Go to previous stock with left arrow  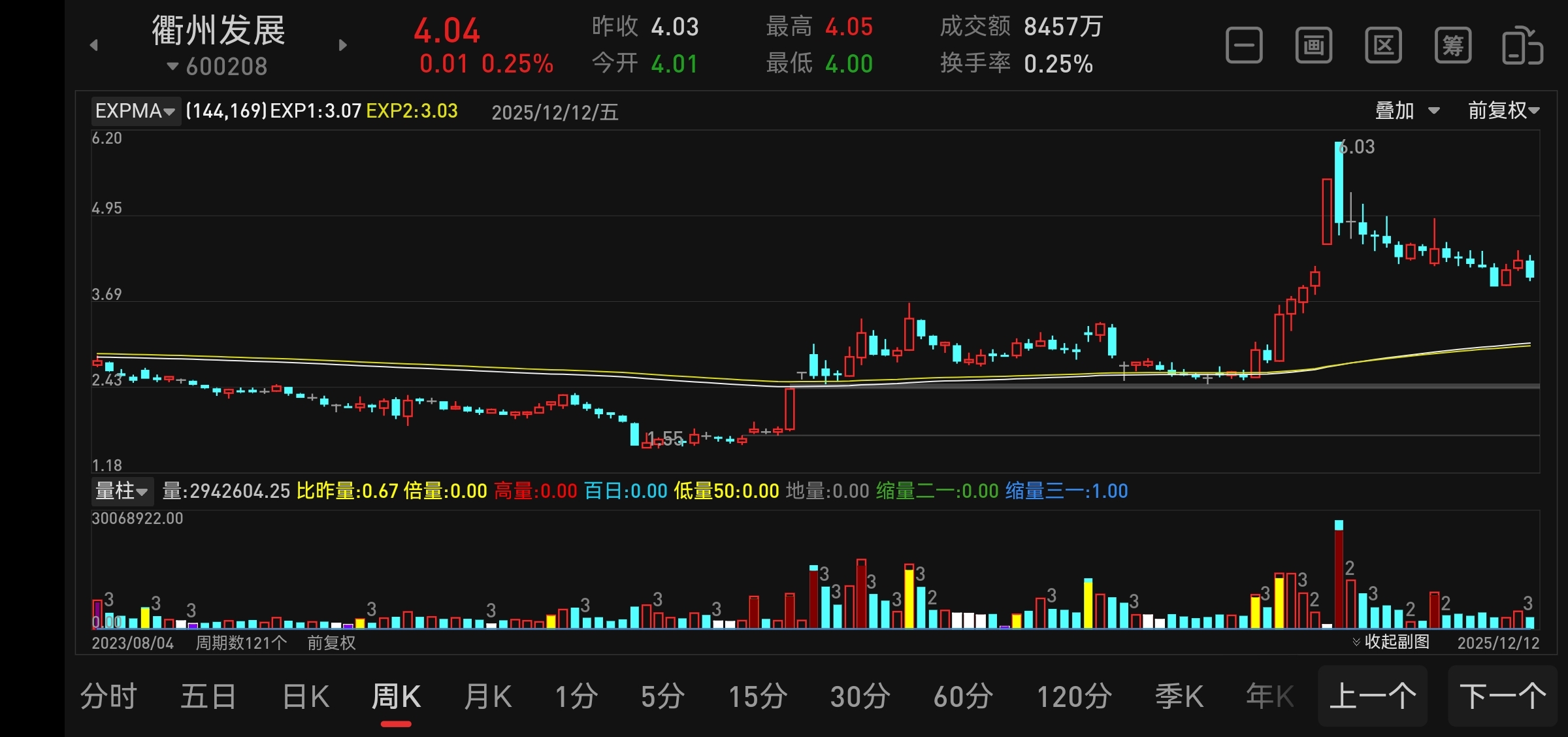click(94, 45)
